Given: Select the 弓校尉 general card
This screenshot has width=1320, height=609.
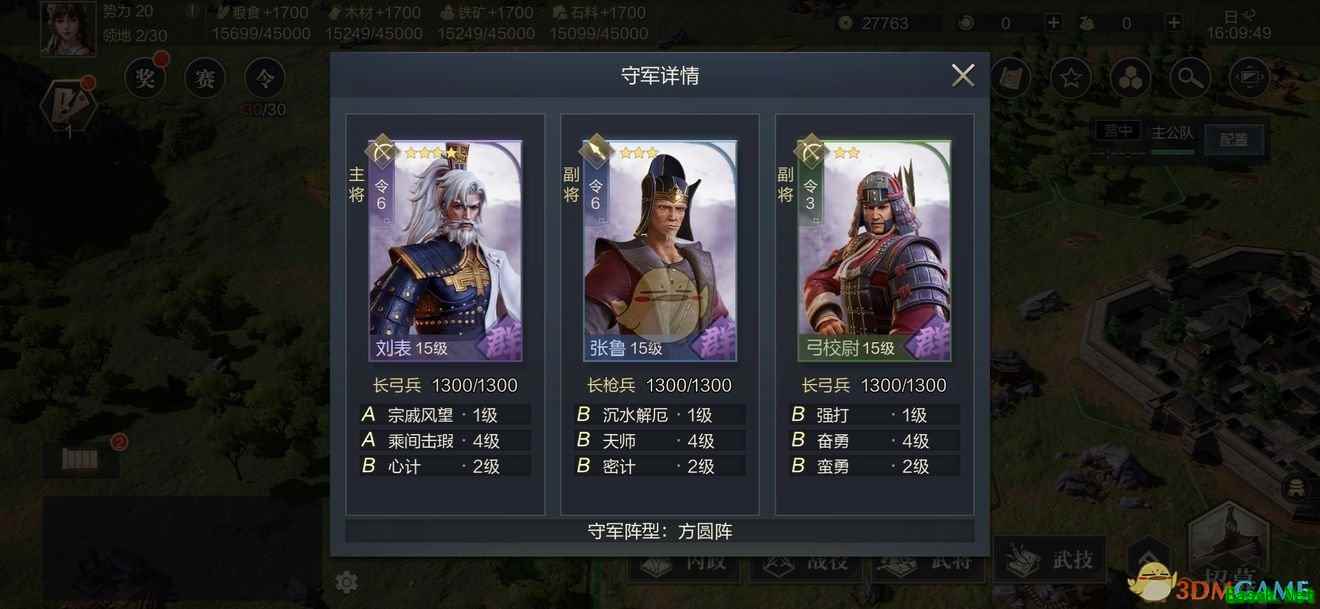Looking at the screenshot, I should [x=874, y=250].
